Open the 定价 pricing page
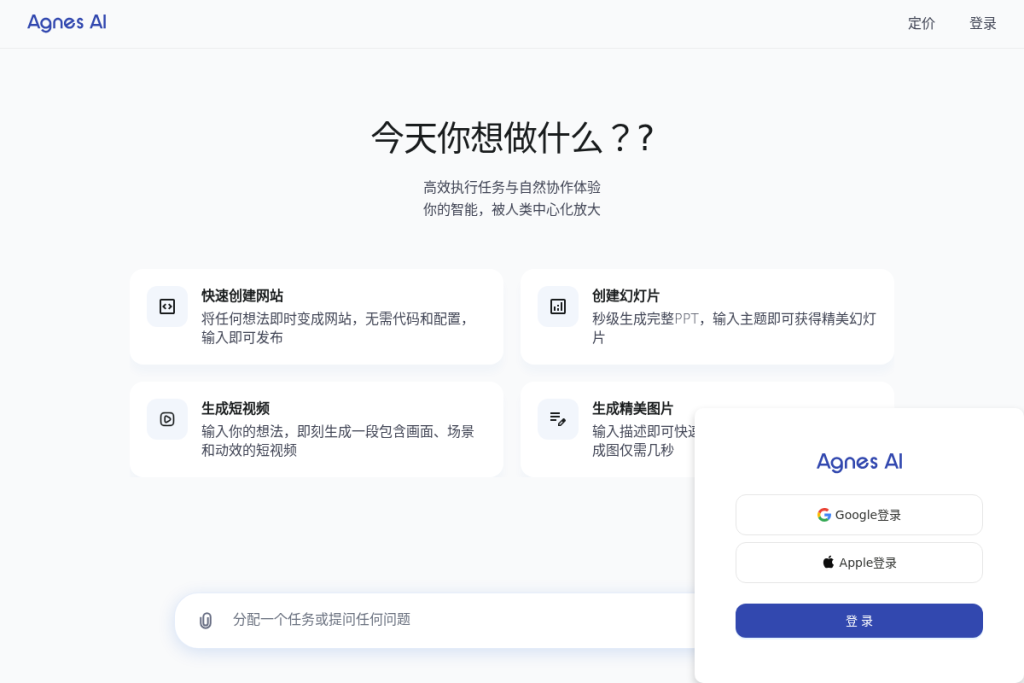1024x683 pixels. [x=921, y=24]
